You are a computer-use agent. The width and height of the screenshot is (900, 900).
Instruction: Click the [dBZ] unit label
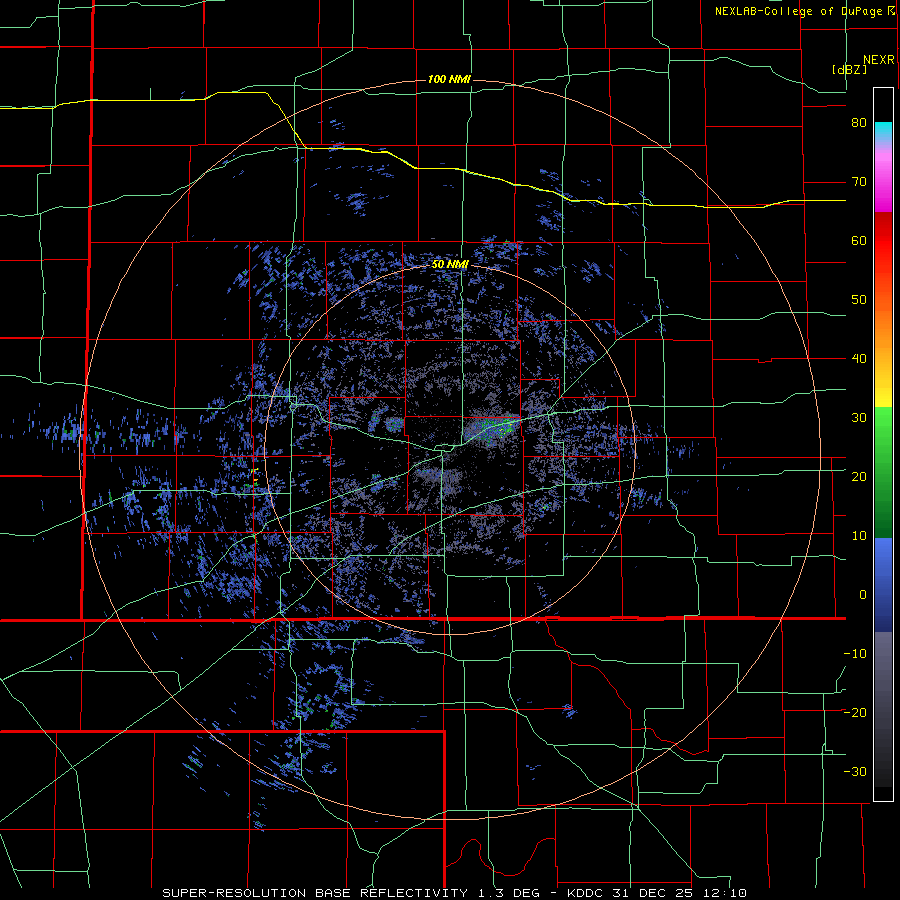pos(849,69)
